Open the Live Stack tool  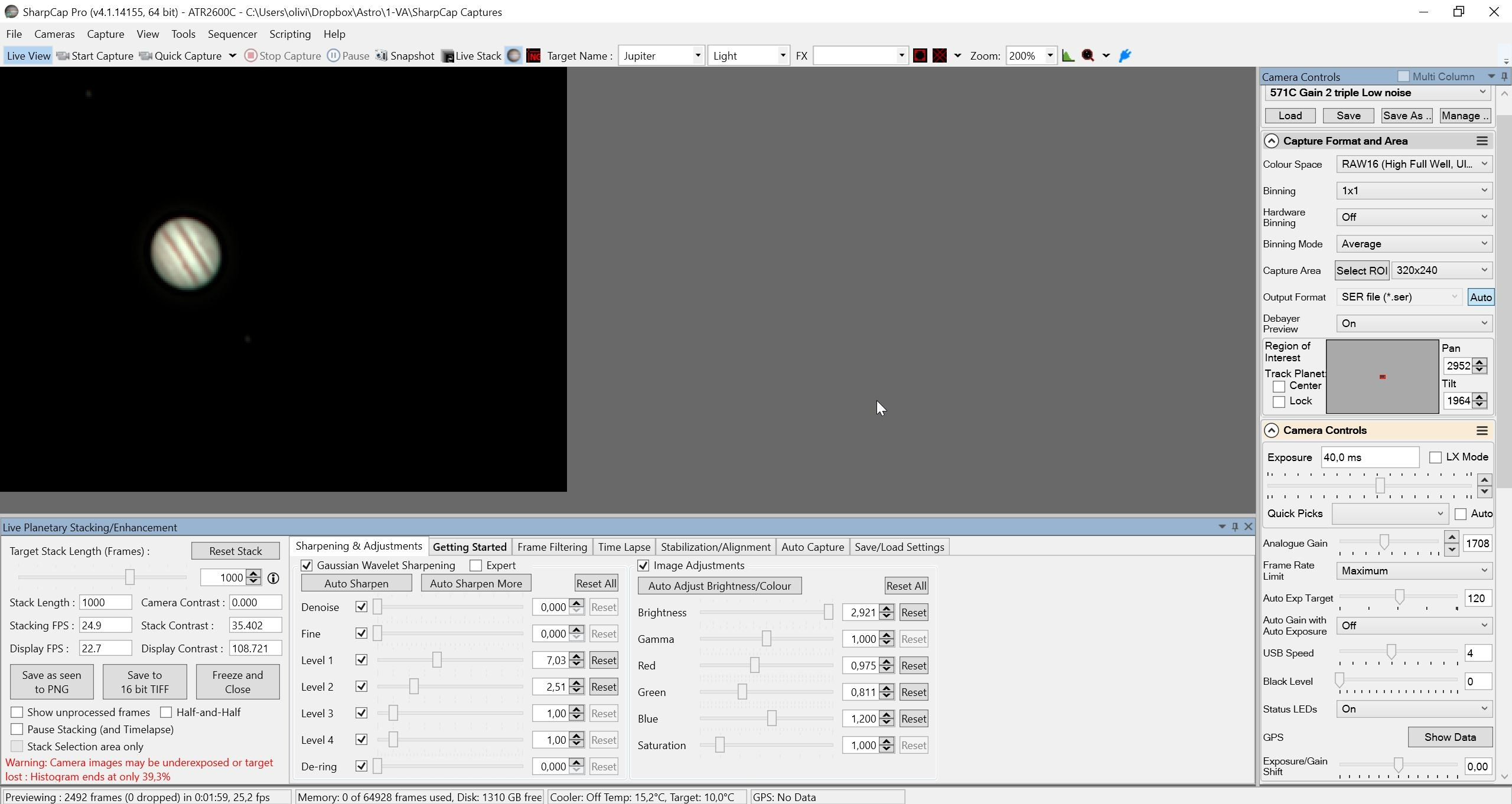[x=472, y=55]
